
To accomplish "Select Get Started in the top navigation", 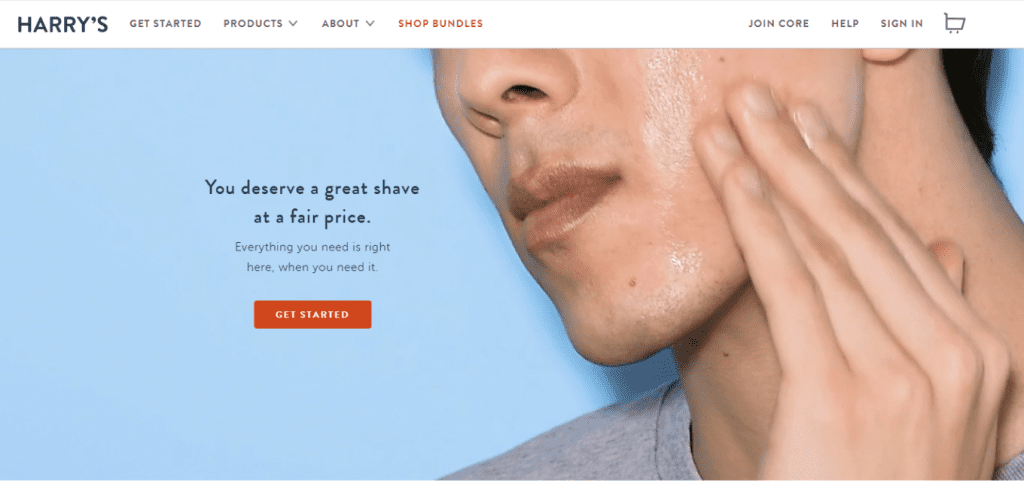I will 165,23.
